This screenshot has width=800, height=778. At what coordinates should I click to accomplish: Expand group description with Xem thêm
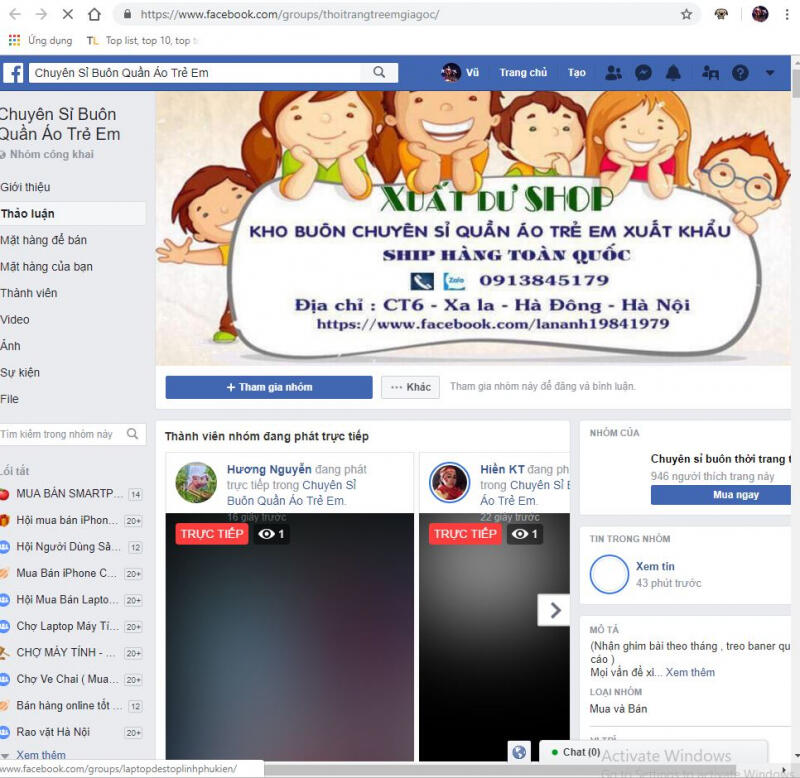coord(690,673)
